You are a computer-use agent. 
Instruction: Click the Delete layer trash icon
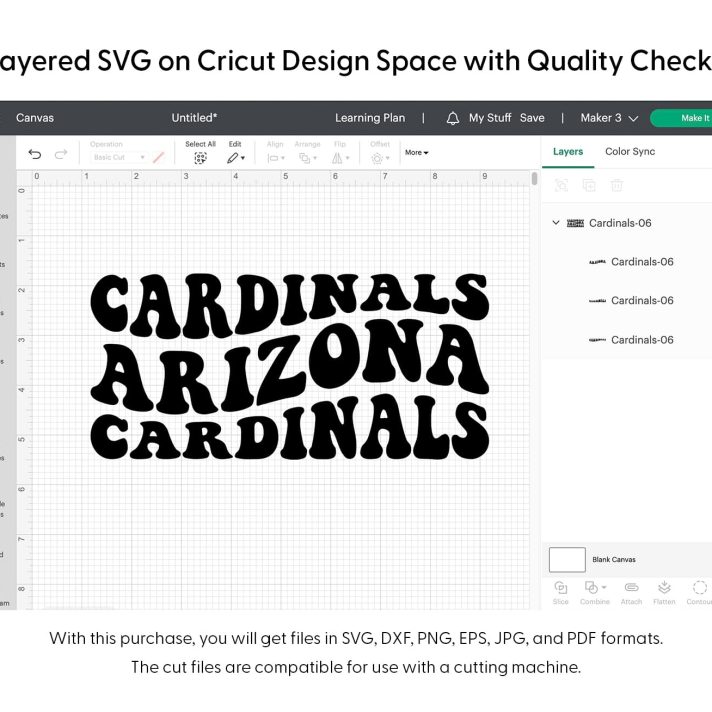pyautogui.click(x=617, y=185)
